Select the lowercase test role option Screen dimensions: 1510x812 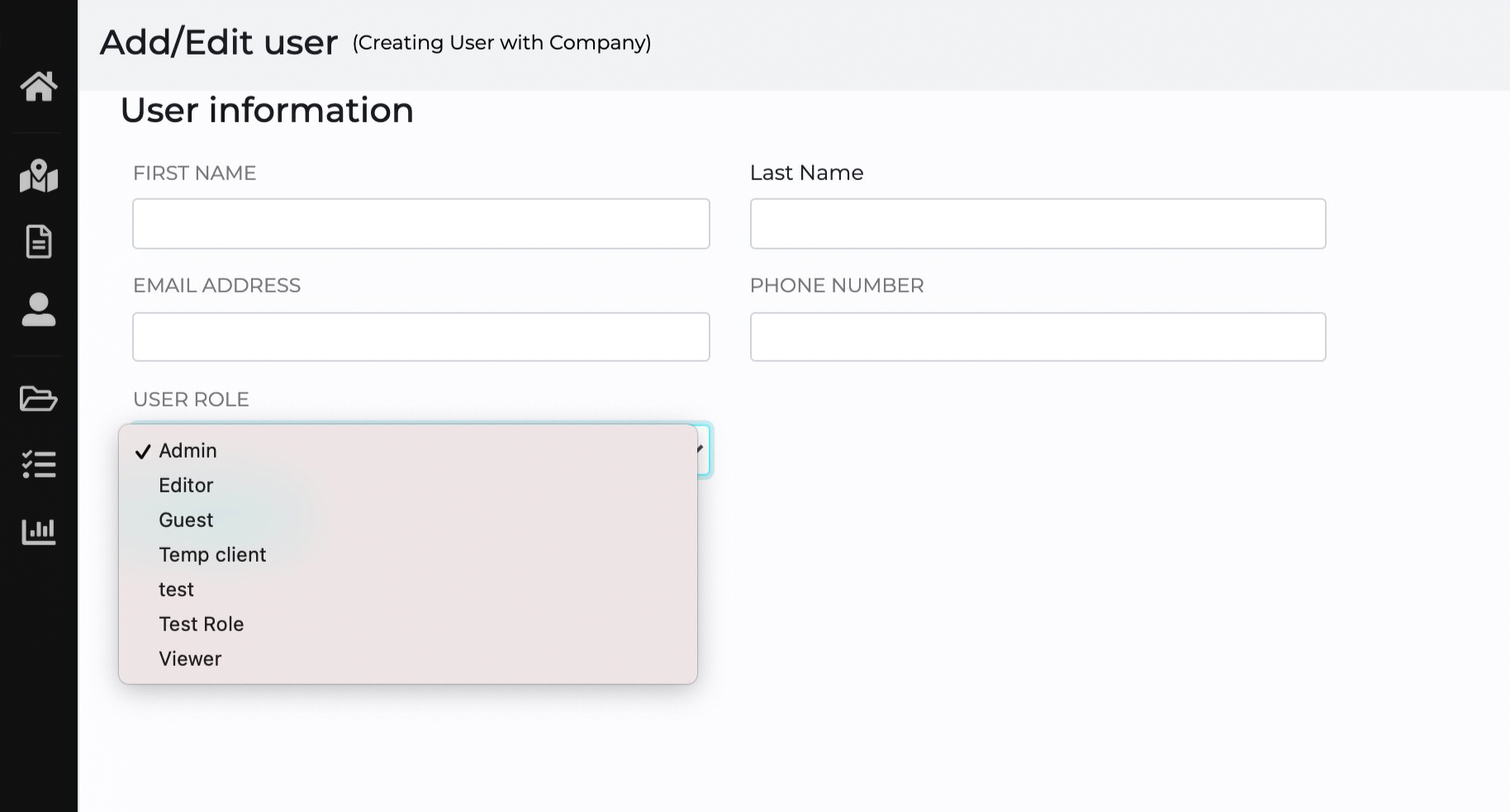[176, 590]
